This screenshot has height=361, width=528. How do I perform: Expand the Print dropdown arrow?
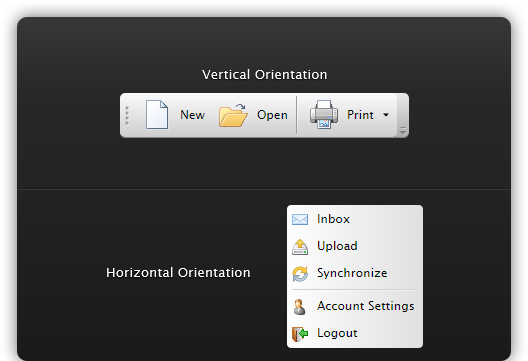coord(386,115)
